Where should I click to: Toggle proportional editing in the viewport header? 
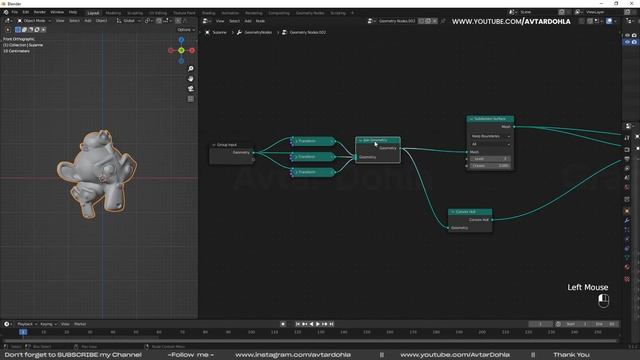point(178,20)
